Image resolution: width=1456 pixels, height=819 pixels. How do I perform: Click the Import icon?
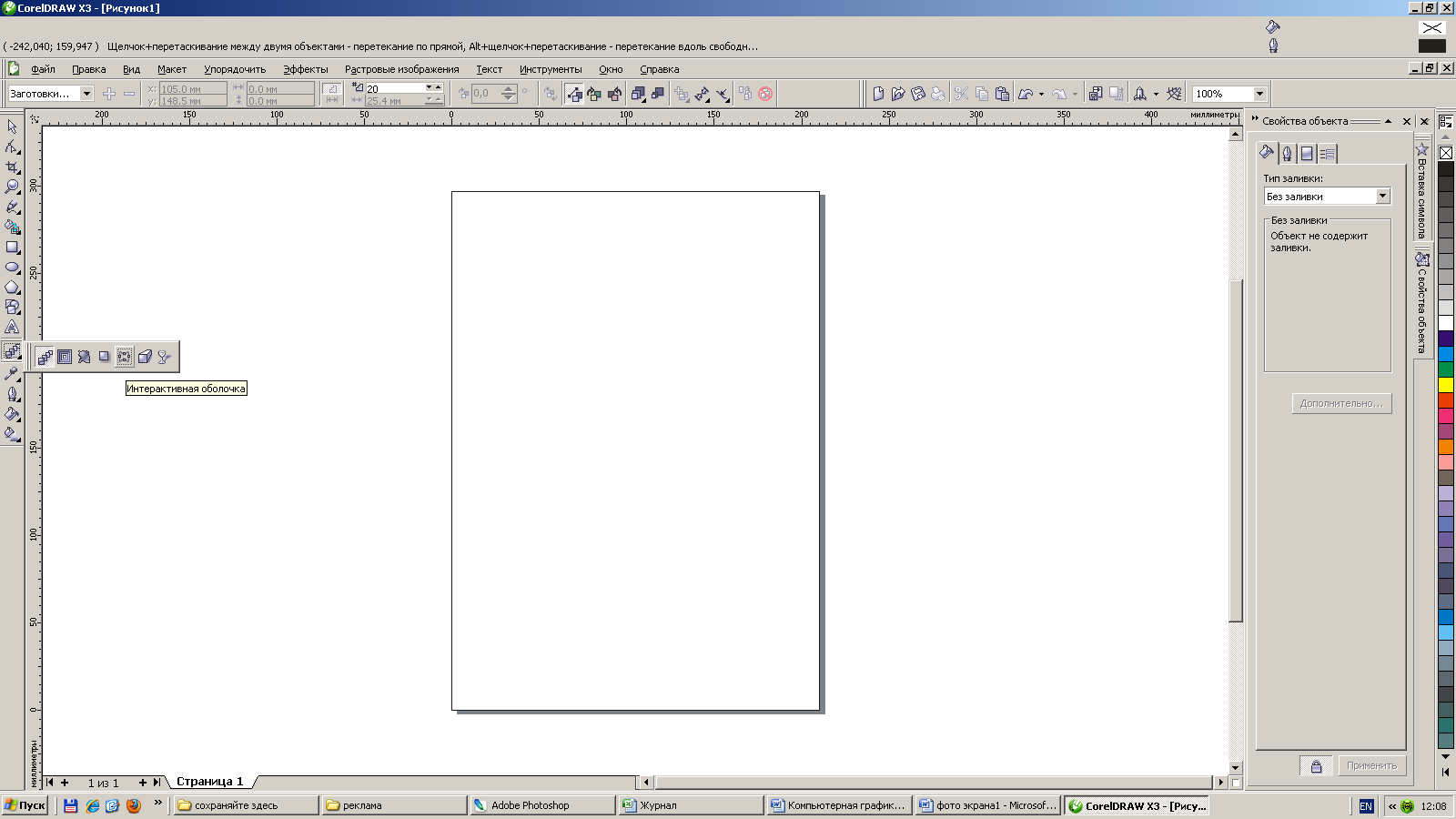pyautogui.click(x=1096, y=94)
